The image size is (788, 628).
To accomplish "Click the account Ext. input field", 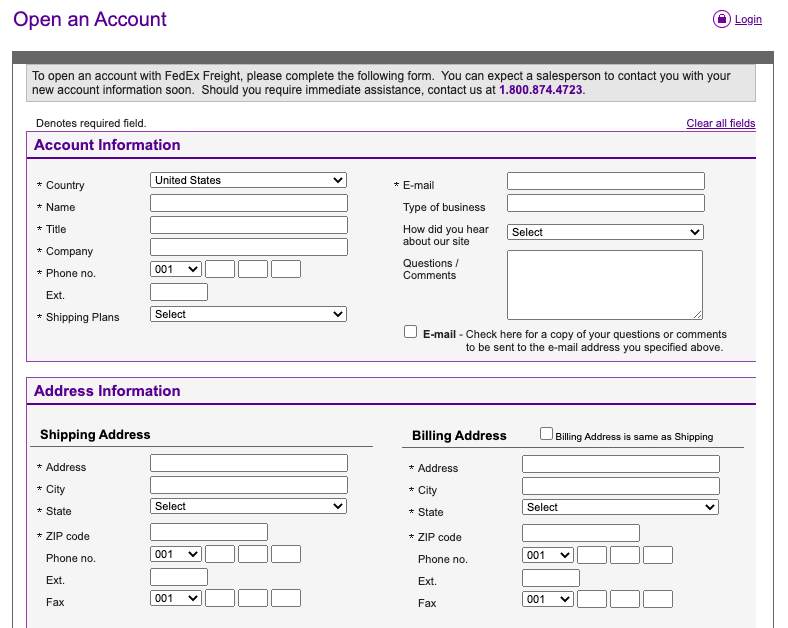I will pyautogui.click(x=179, y=292).
